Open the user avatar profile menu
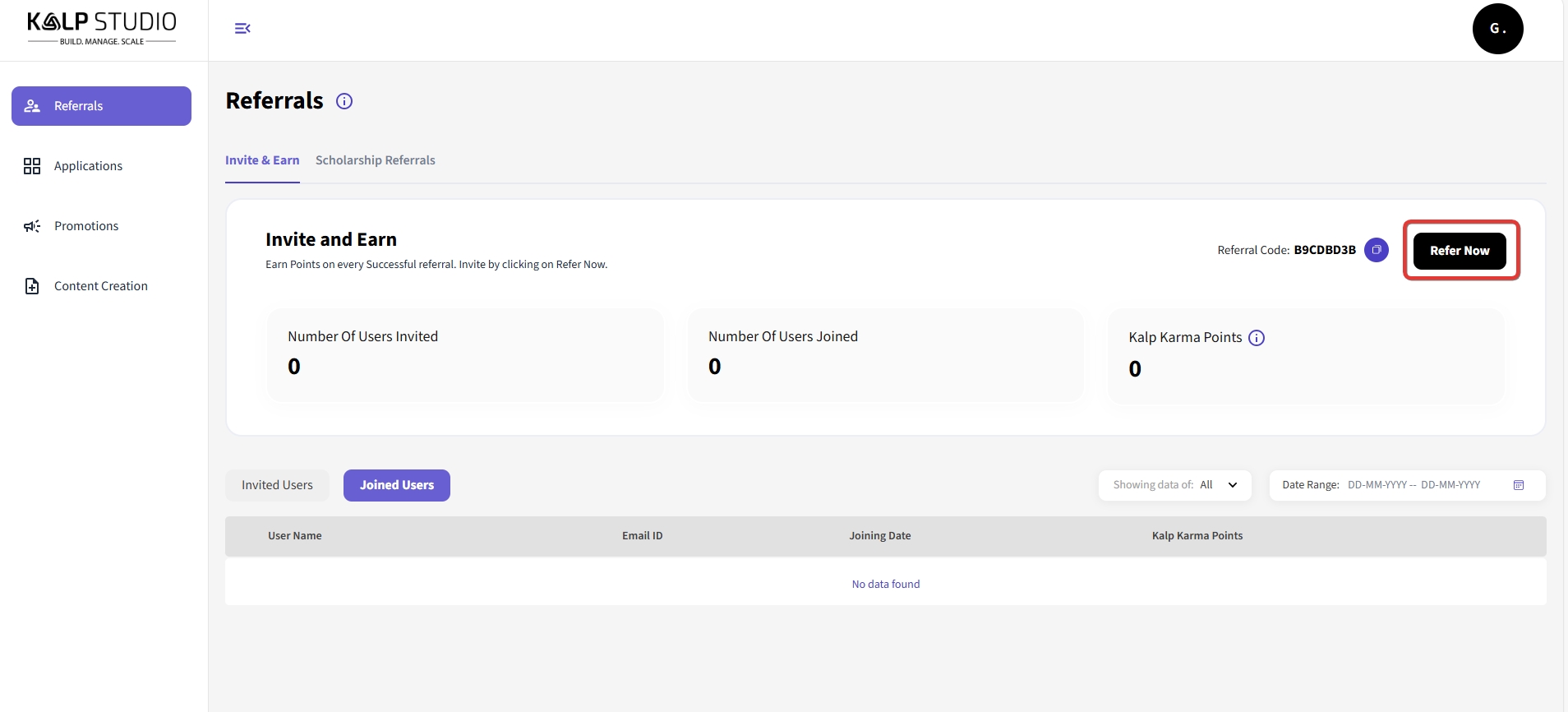1568x712 pixels. (x=1497, y=29)
